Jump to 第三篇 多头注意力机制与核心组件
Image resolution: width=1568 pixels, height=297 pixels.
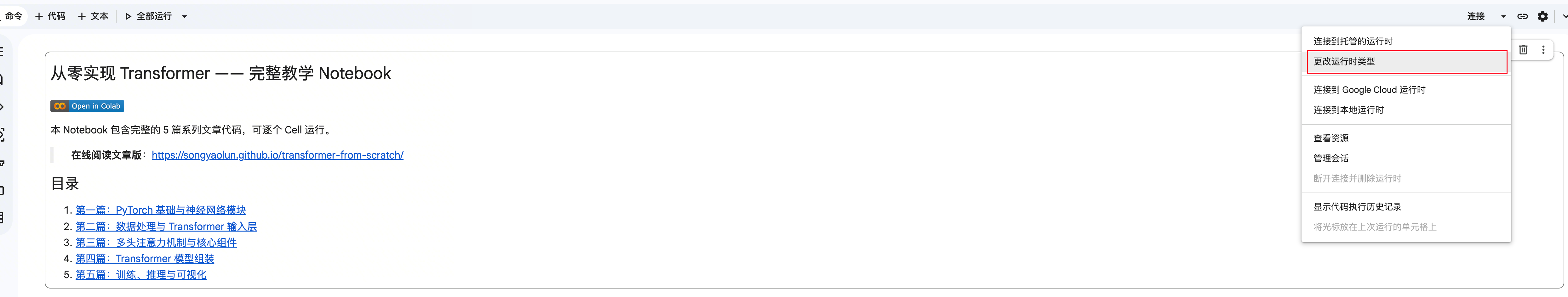(156, 242)
